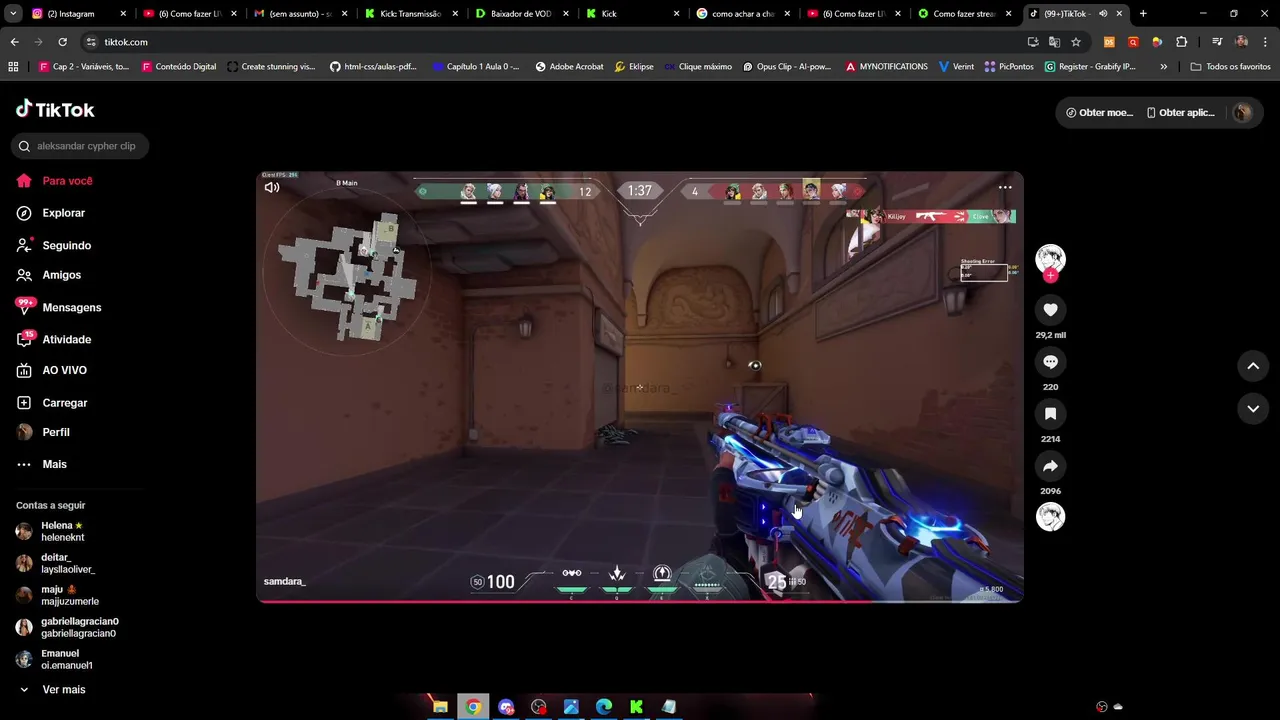Focus the TikTok search field

80,146
